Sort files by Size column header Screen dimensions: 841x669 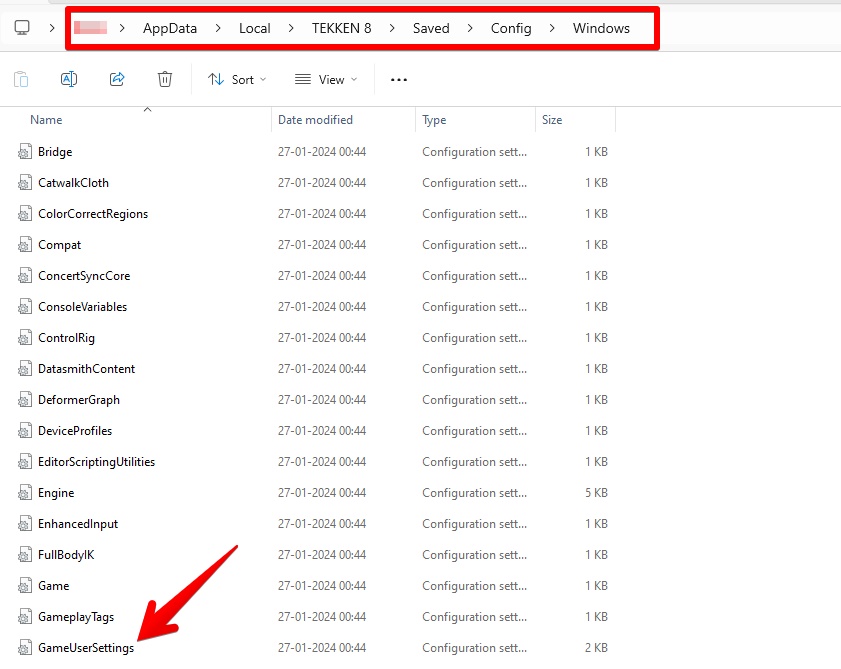pos(552,120)
